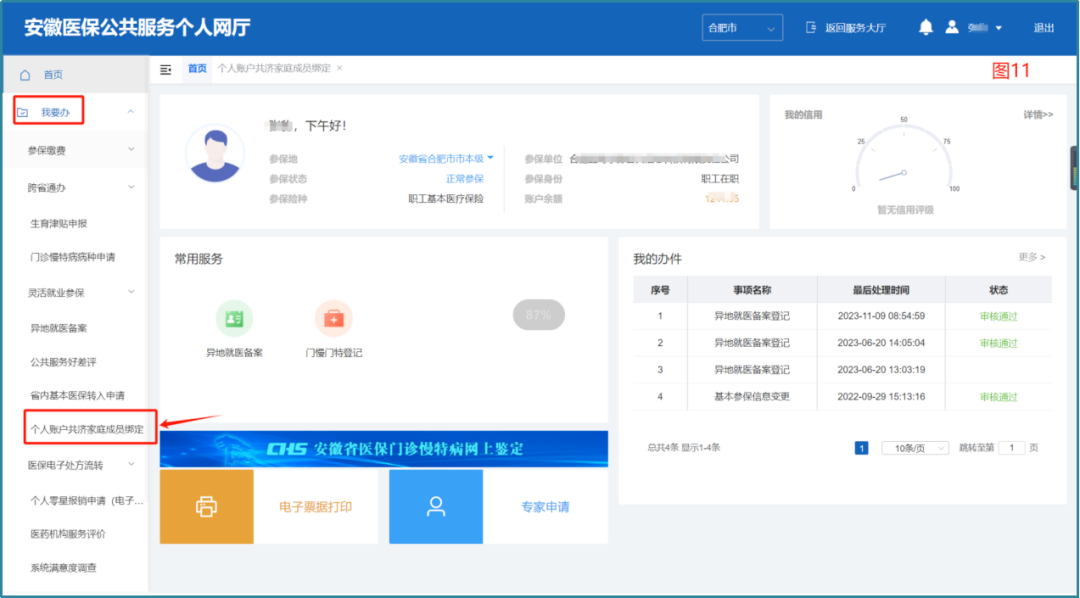Open the 安徽省合肥市市本级 参保地 dropdown
The height and width of the screenshot is (598, 1080).
click(x=446, y=158)
